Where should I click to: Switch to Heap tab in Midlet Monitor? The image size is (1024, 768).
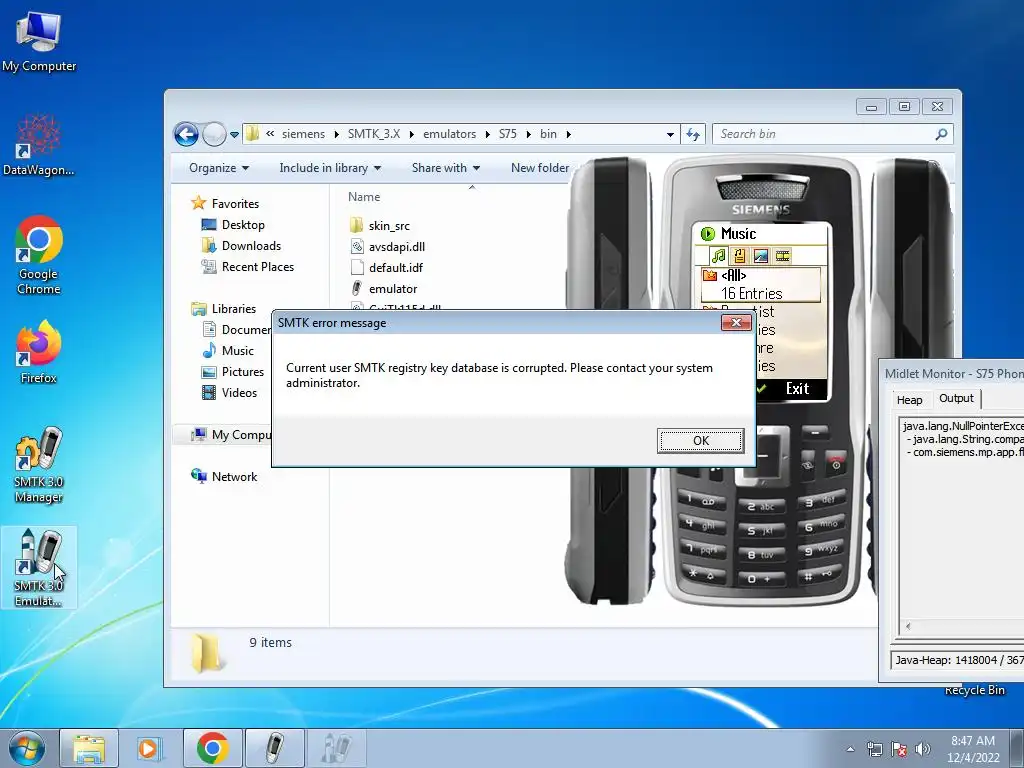[909, 400]
